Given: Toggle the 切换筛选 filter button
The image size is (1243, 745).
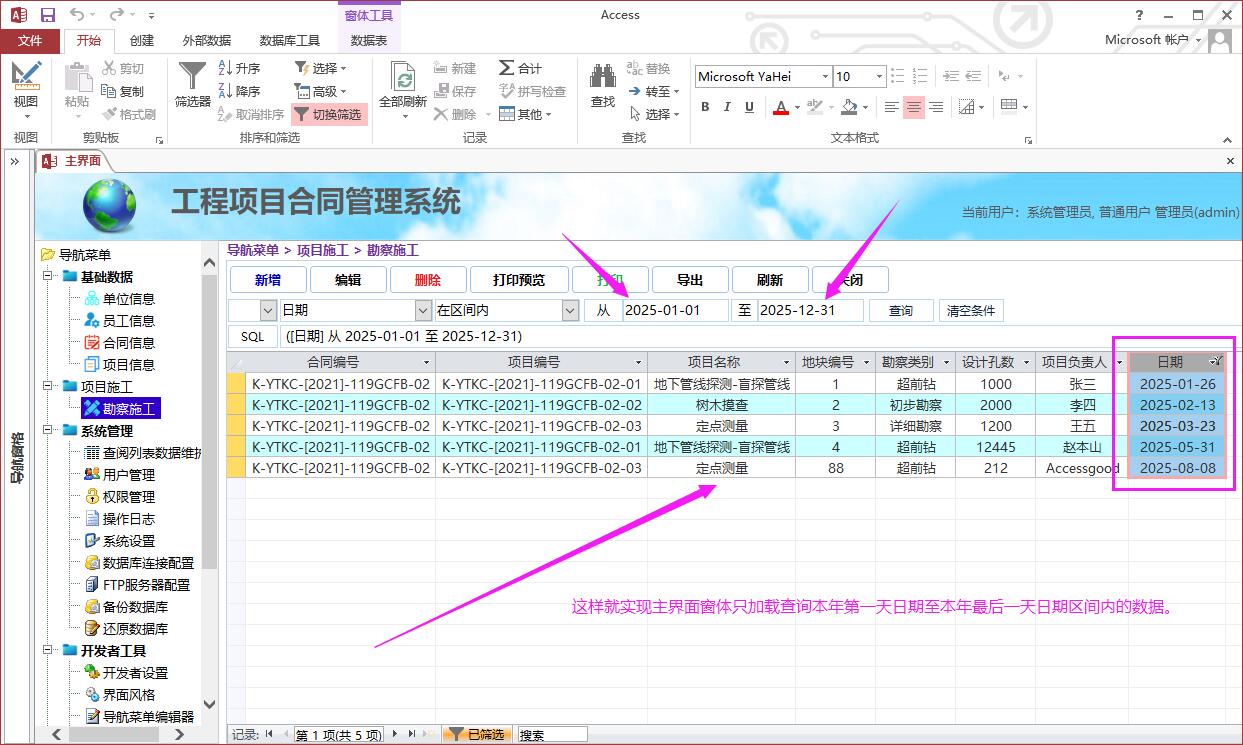Looking at the screenshot, I should point(329,114).
